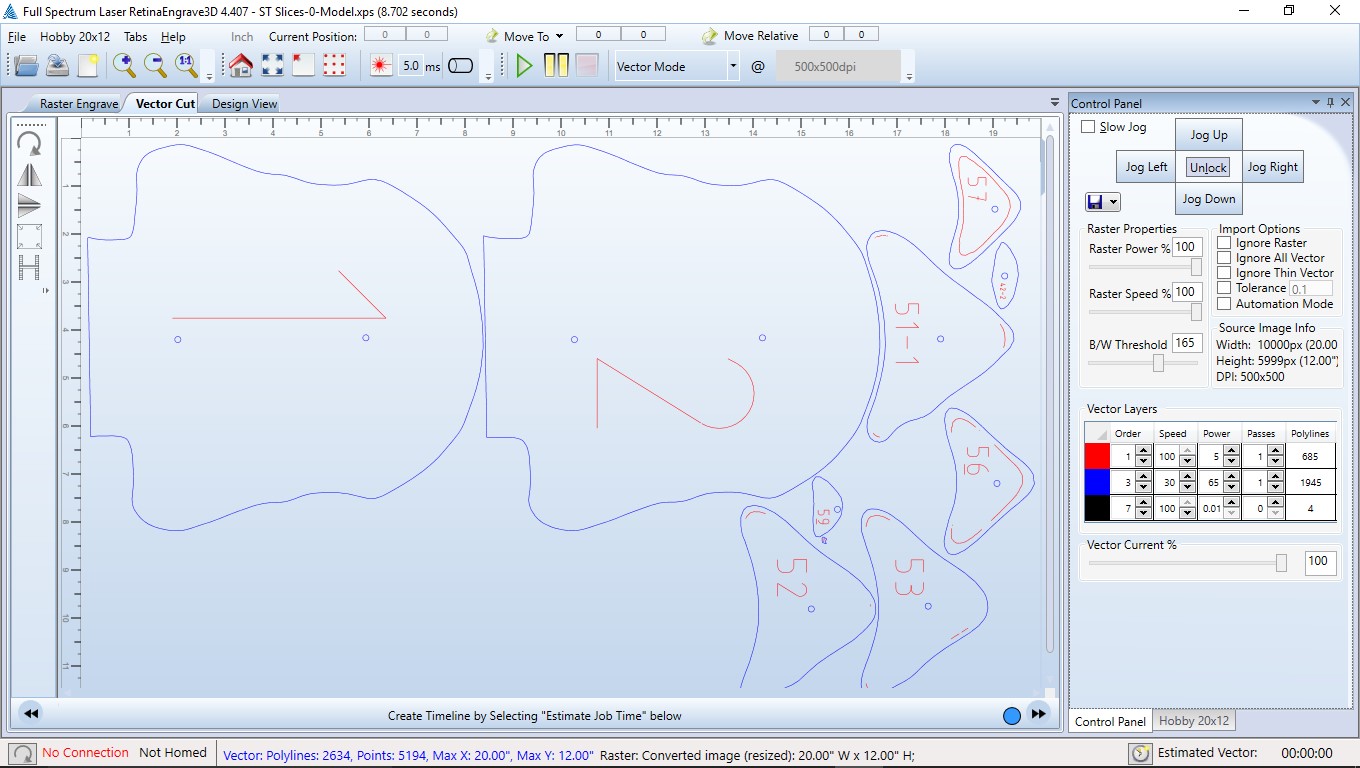
Task: Enable the Slow Jog checkbox
Action: pyautogui.click(x=1088, y=127)
